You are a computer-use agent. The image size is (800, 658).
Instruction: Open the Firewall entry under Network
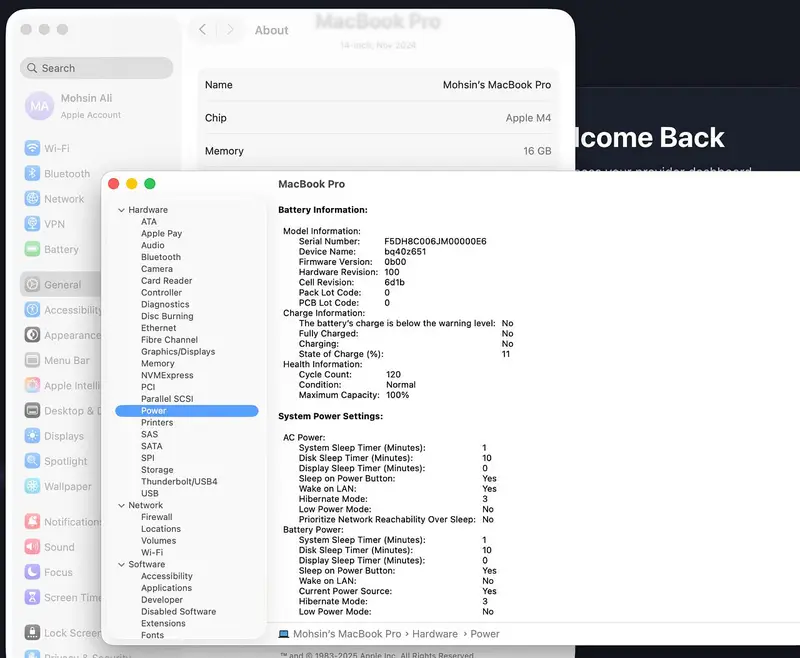point(157,517)
